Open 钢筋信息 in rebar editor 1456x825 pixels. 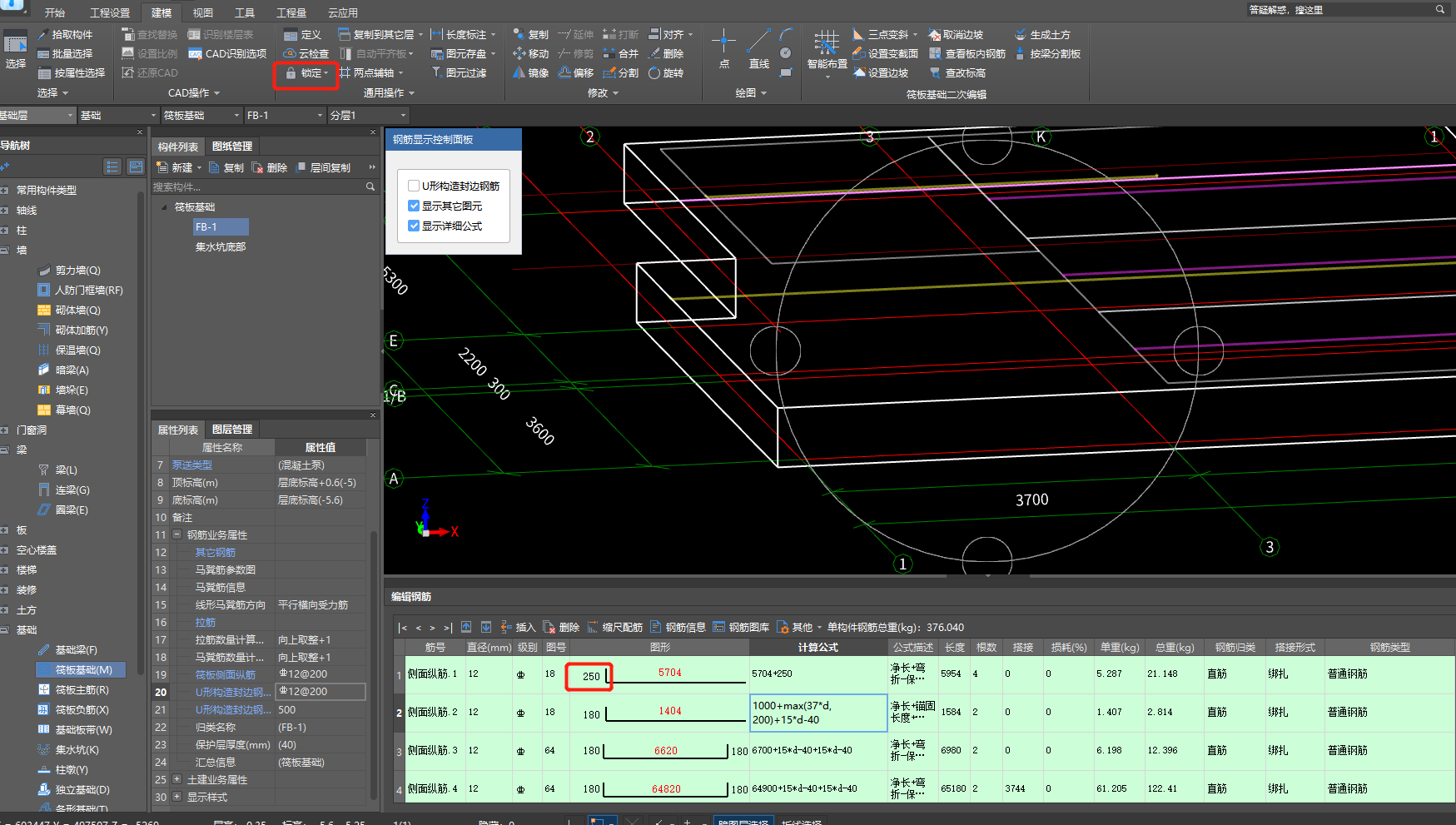[x=678, y=627]
